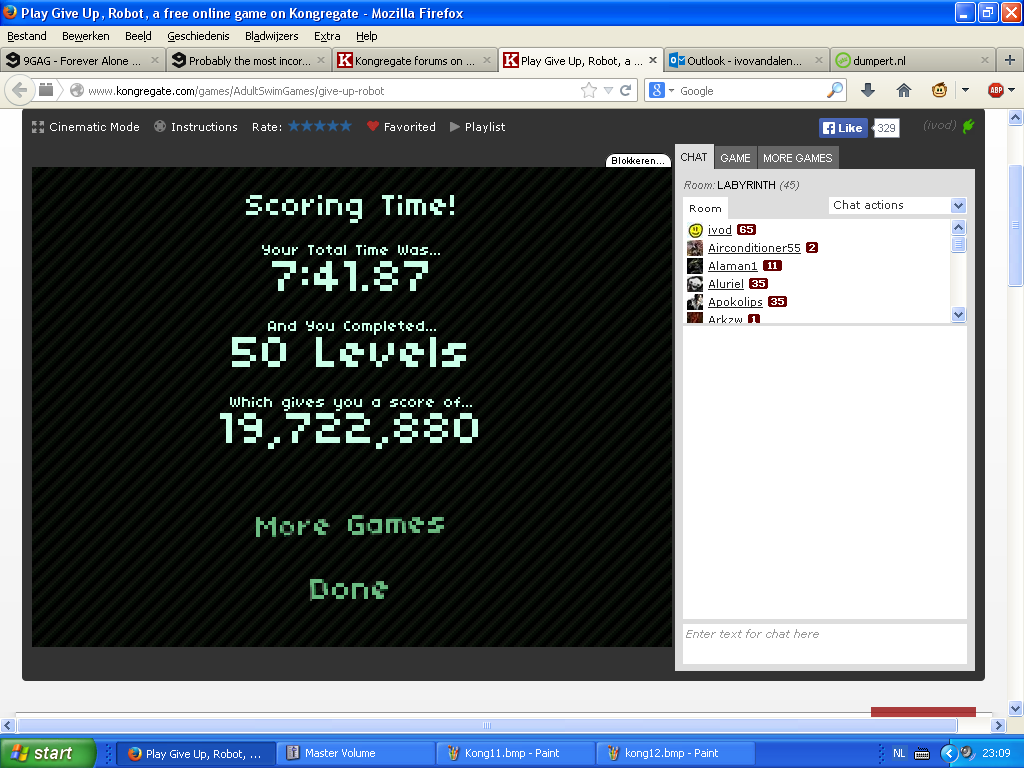Screen dimensions: 1024x768
Task: Click the Blokkeren... button above the game
Action: [x=637, y=161]
